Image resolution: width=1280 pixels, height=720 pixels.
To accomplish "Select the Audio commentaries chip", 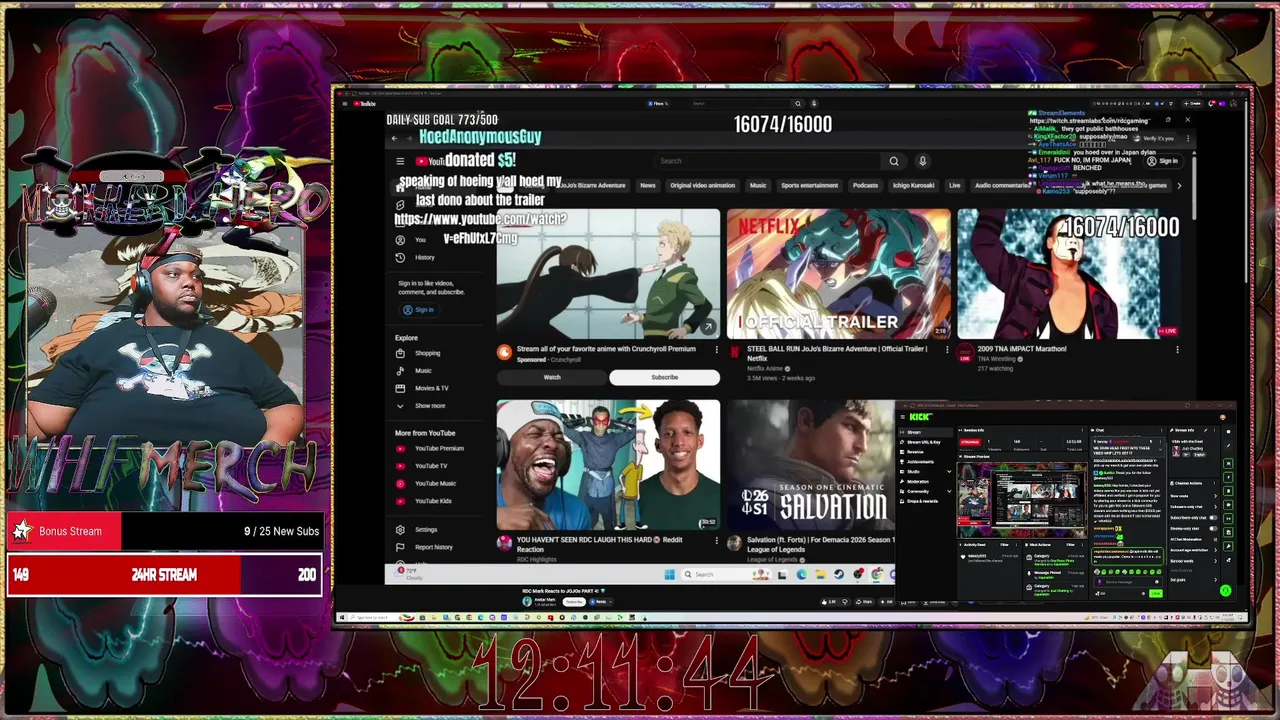I will point(1001,185).
